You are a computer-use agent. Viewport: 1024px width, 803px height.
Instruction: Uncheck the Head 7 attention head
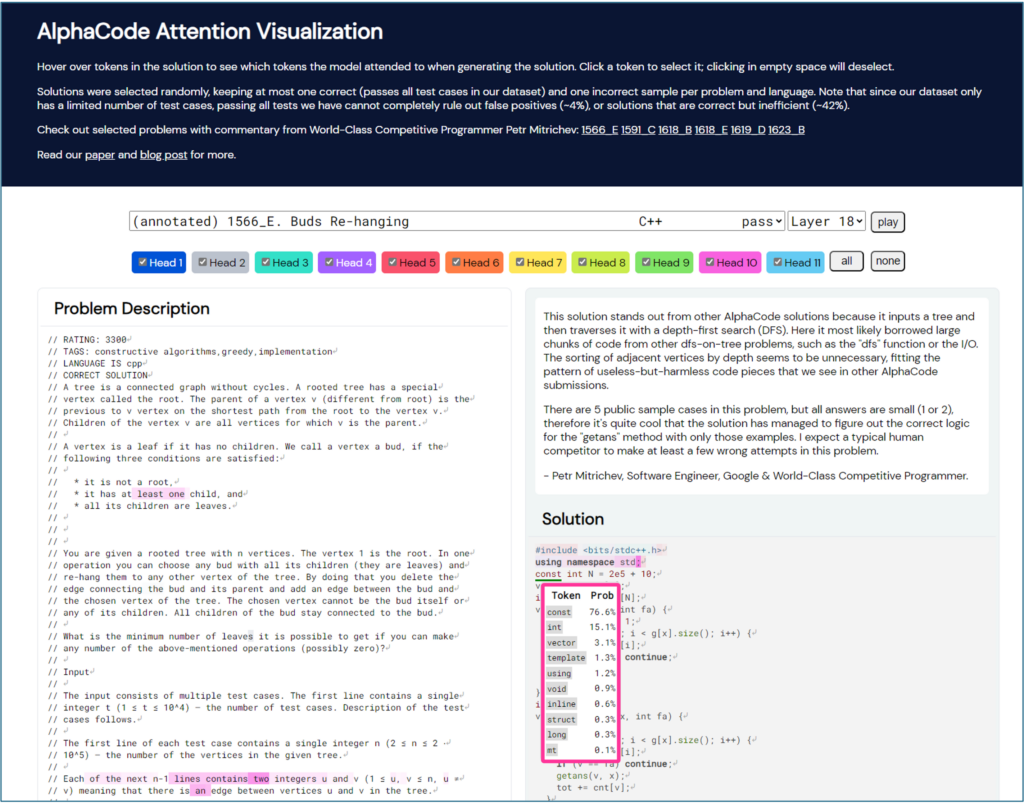tap(521, 262)
